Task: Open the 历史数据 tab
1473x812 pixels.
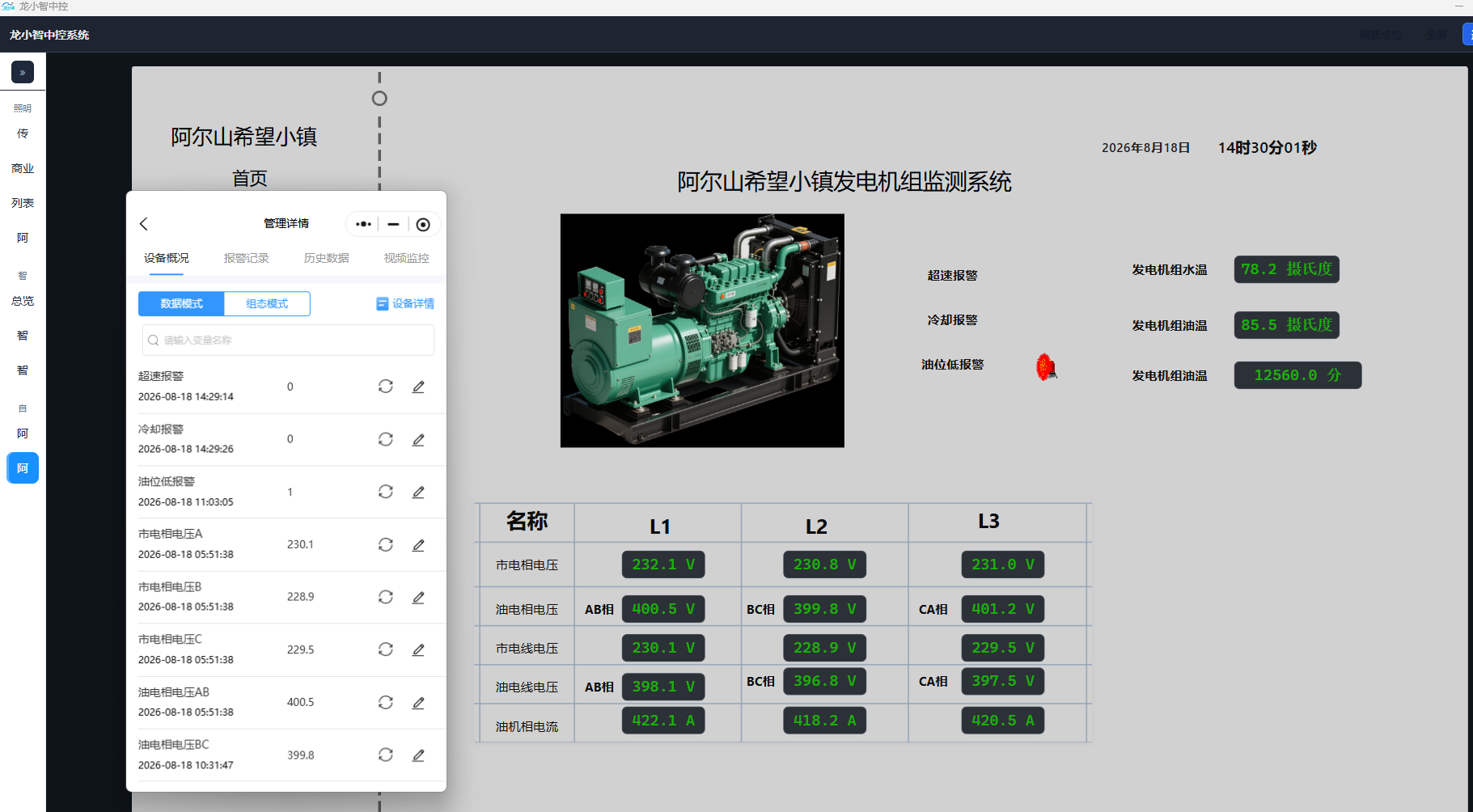Action: tap(327, 258)
